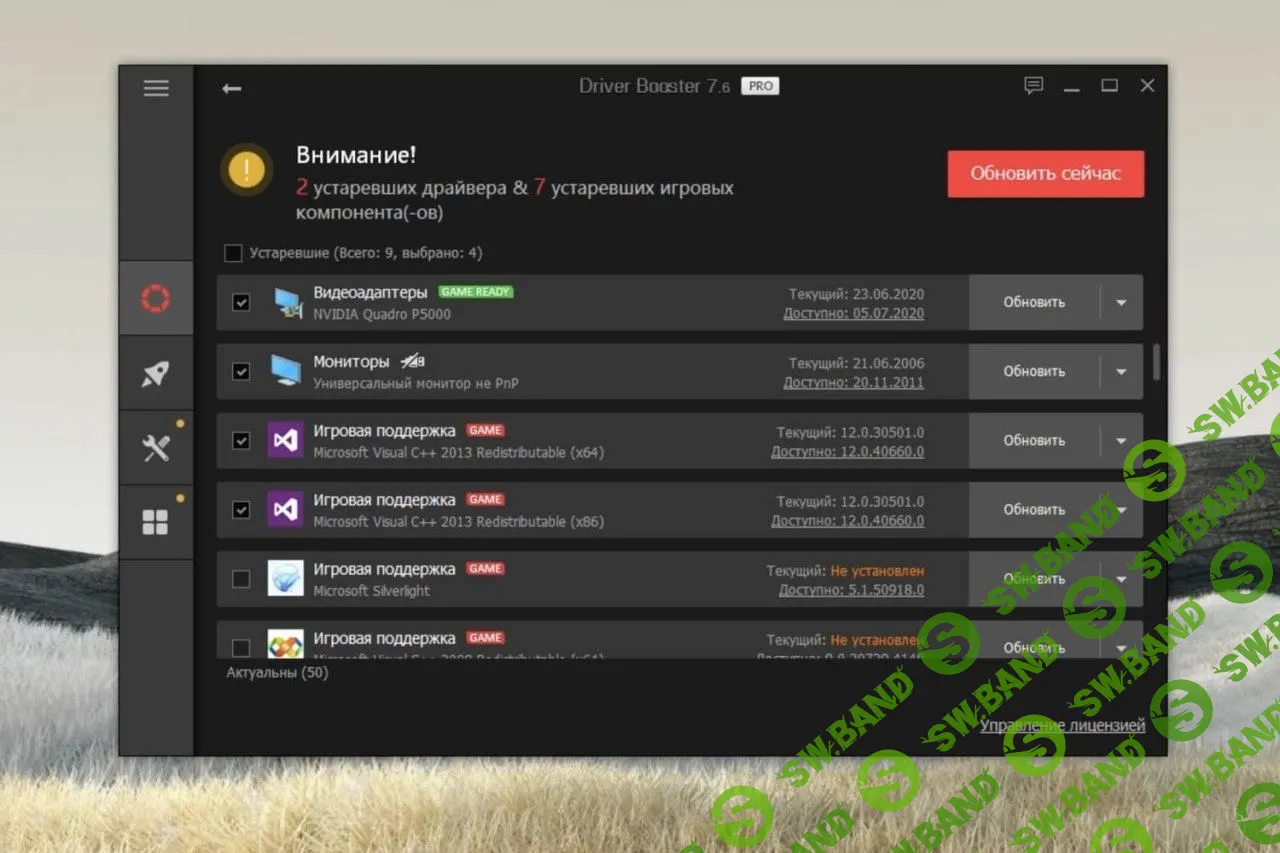Expand the update options for Мониторы

tap(1121, 371)
